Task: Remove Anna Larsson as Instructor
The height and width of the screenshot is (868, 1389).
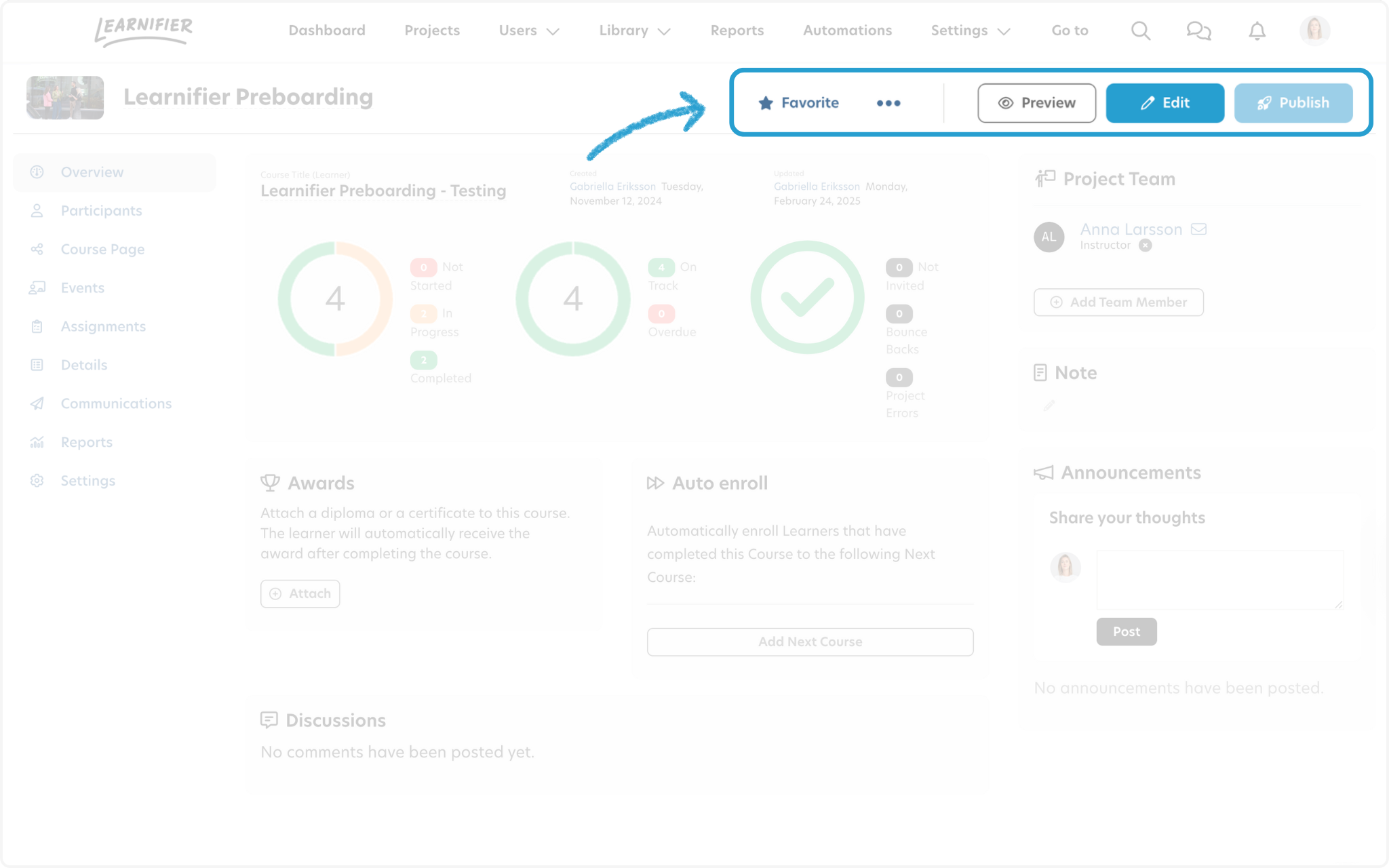Action: point(1145,245)
